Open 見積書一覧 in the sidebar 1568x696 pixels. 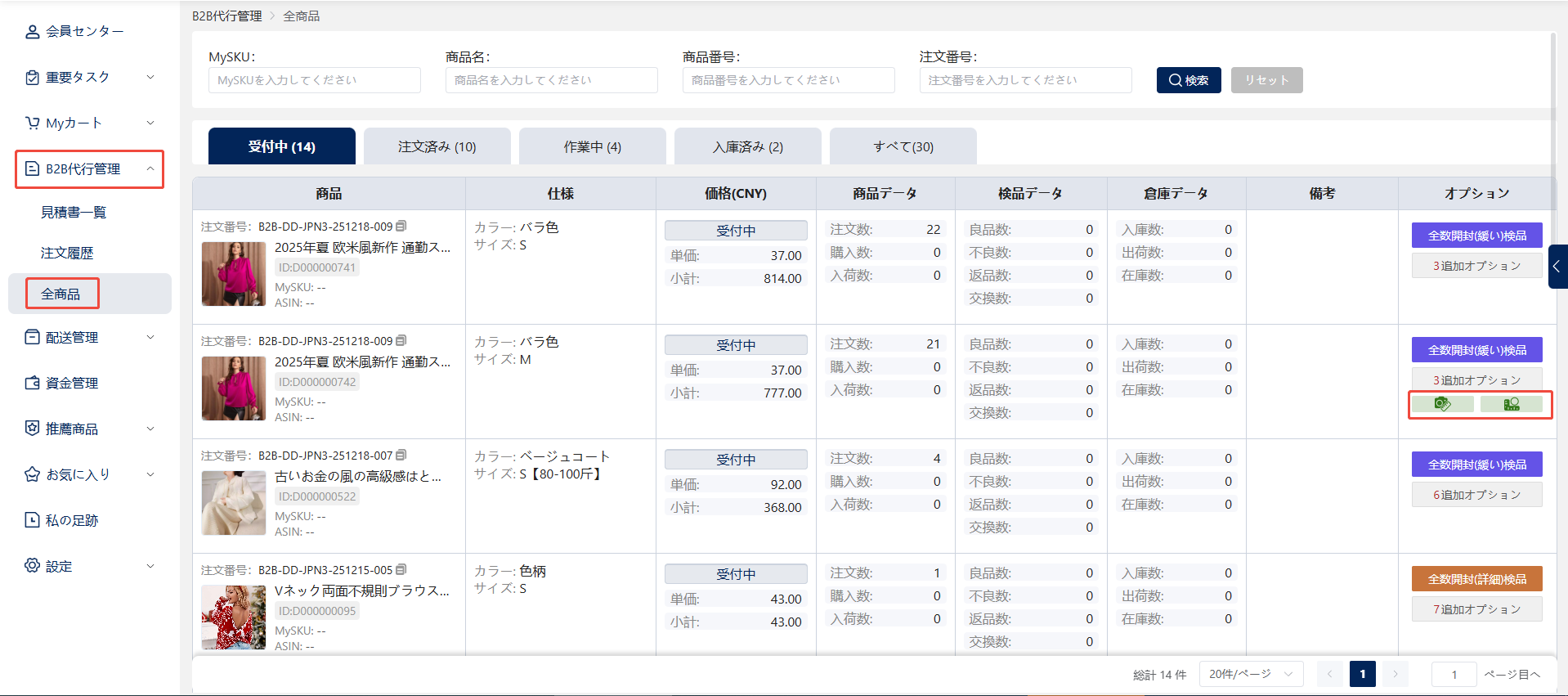74,213
